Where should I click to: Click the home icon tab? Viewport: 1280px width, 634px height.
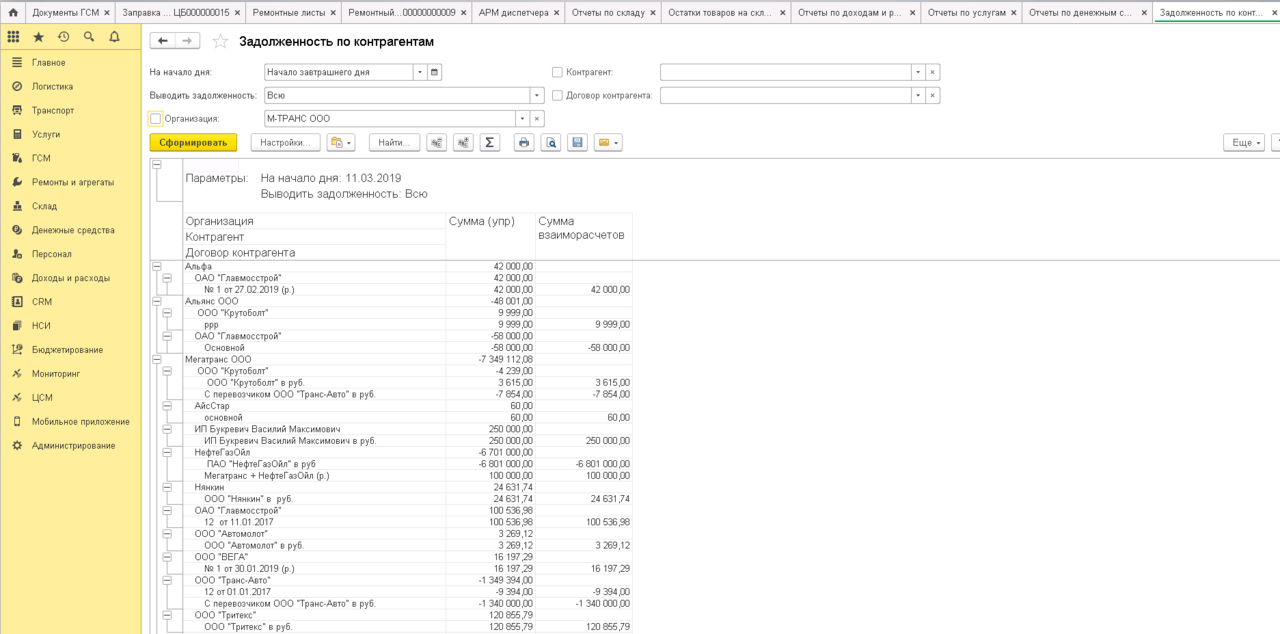click(13, 12)
